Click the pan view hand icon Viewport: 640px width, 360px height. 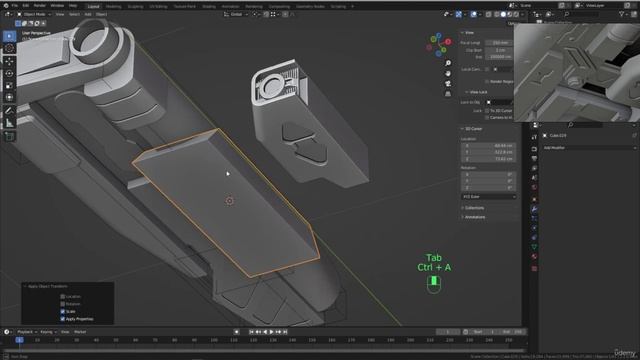tap(448, 73)
